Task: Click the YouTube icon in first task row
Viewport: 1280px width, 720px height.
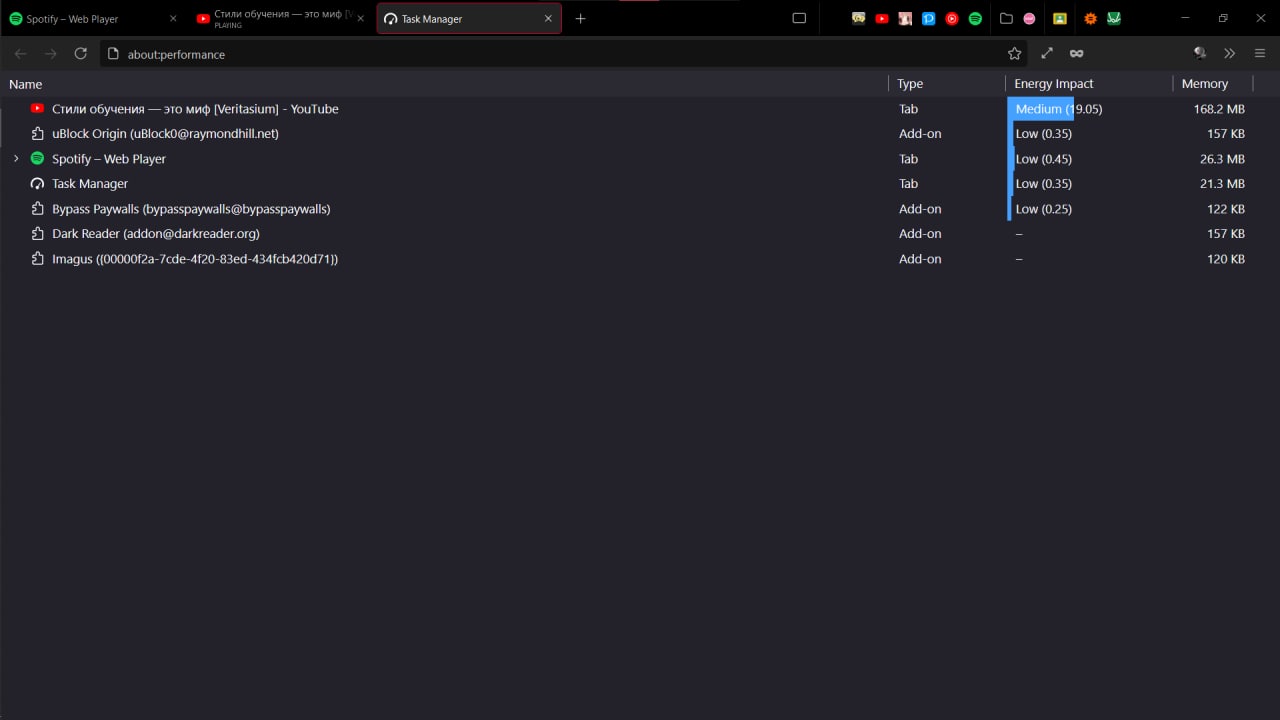Action: [37, 108]
